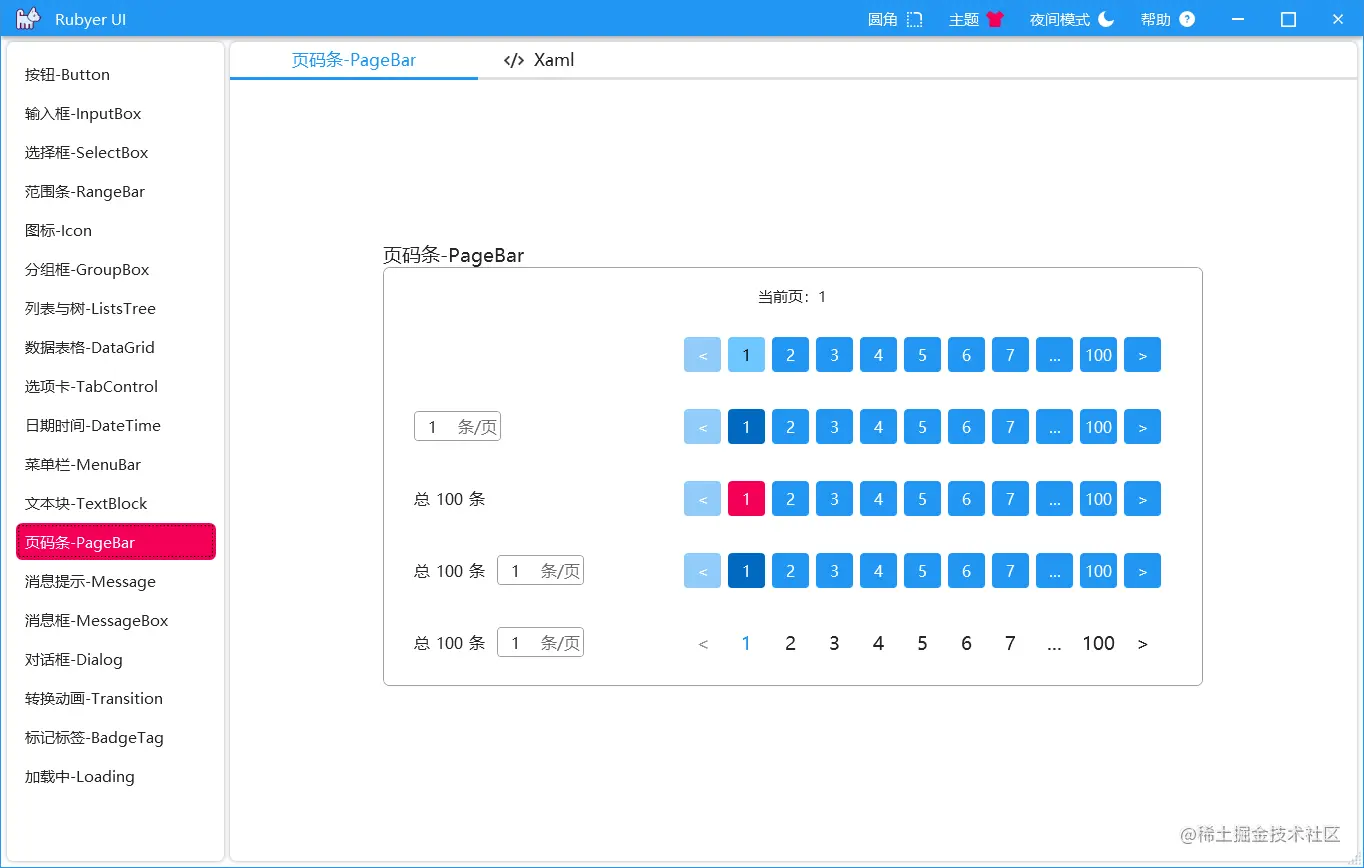Click the Rubyer UI logo icon
Viewport: 1364px width, 868px height.
(x=27, y=18)
